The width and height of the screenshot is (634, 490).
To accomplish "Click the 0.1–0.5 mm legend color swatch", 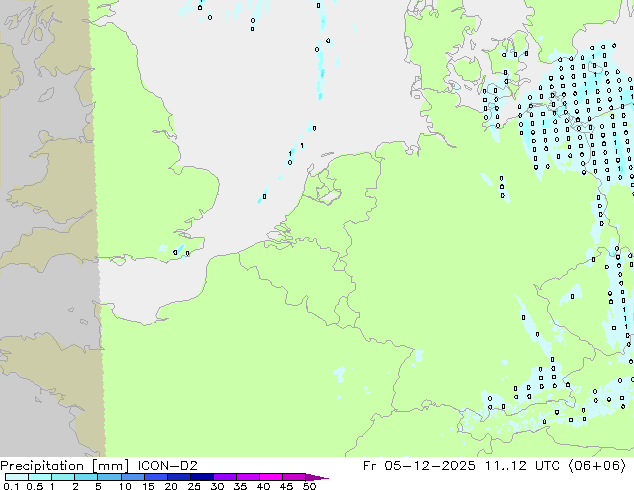I will pyautogui.click(x=17, y=477).
